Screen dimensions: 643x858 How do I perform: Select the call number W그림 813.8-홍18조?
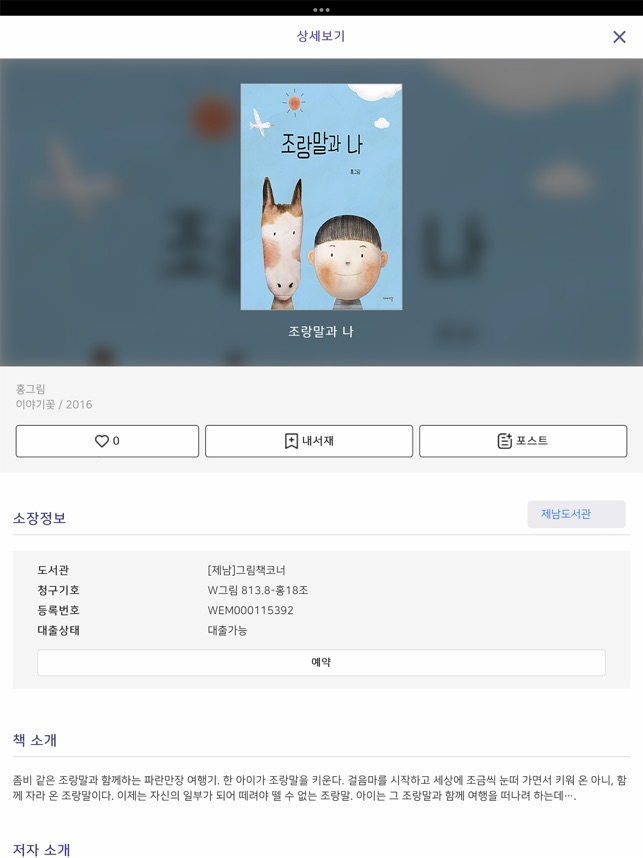[258, 590]
